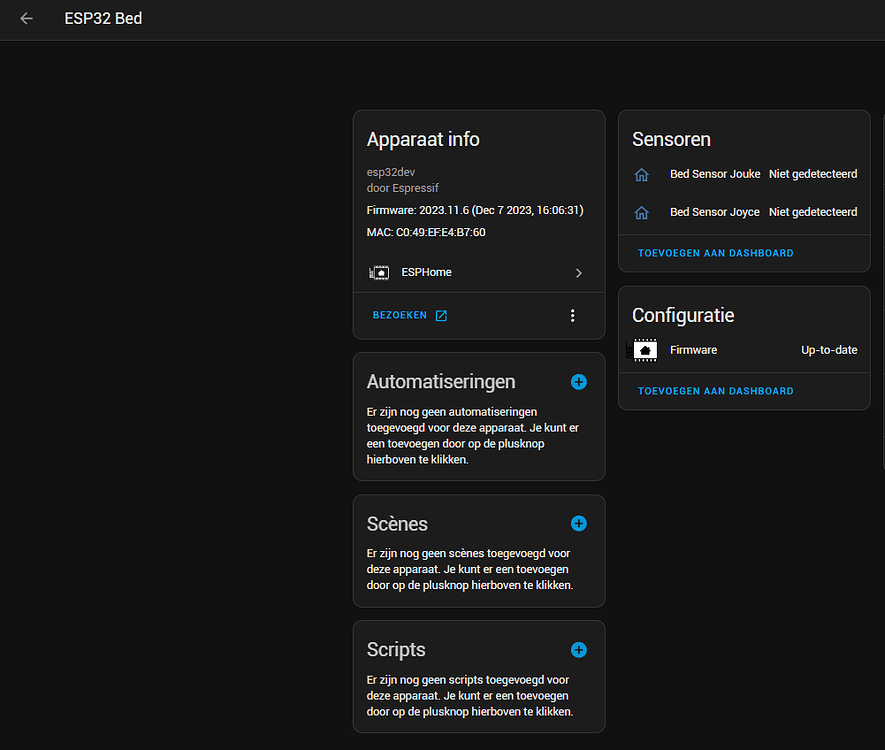Click the home icon beside Bed Sensor Joyce
The width and height of the screenshot is (885, 750).
[641, 212]
